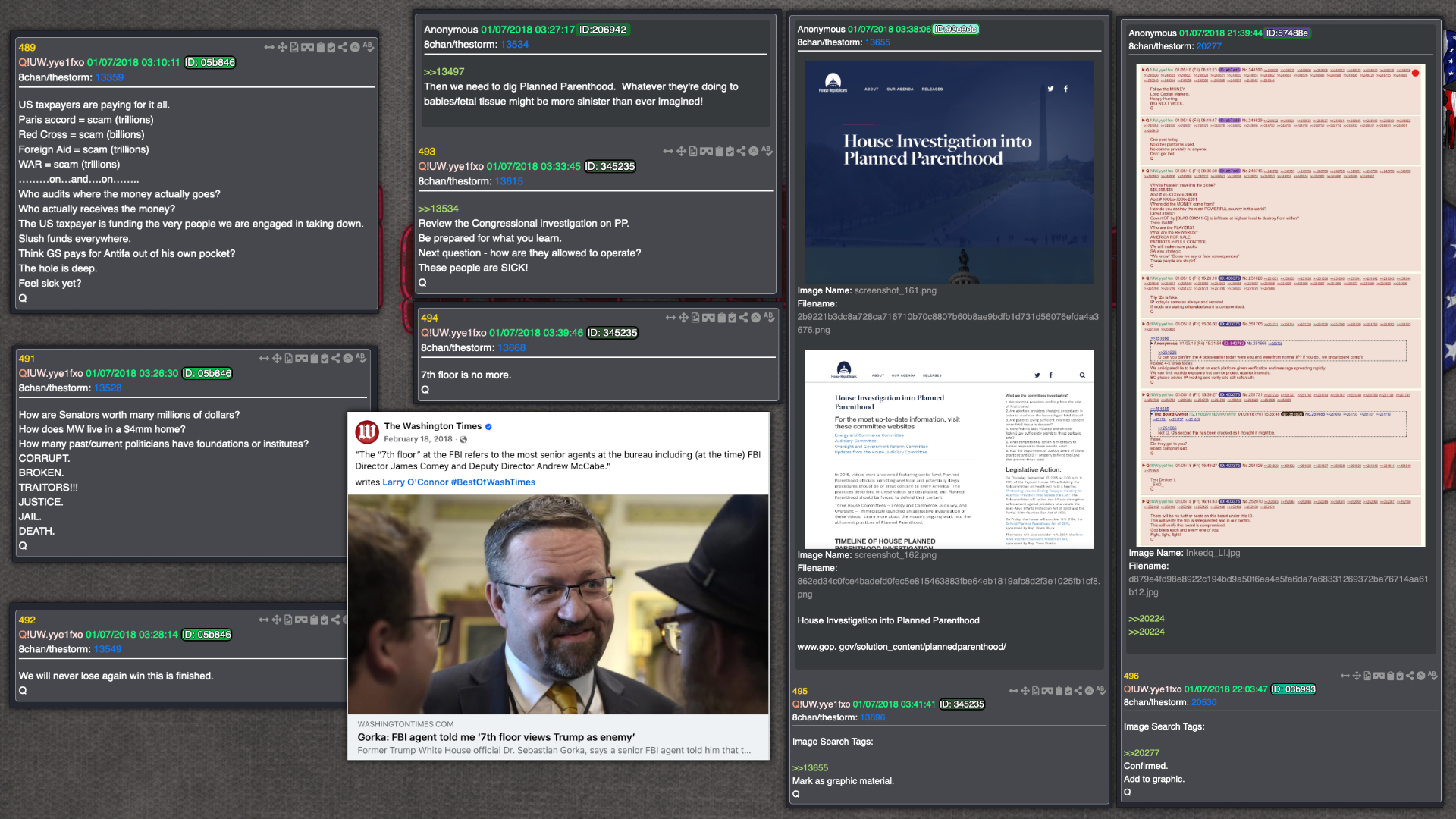Image resolution: width=1456 pixels, height=819 pixels.
Task: Click the image file icon on post 492
Action: (x=289, y=620)
